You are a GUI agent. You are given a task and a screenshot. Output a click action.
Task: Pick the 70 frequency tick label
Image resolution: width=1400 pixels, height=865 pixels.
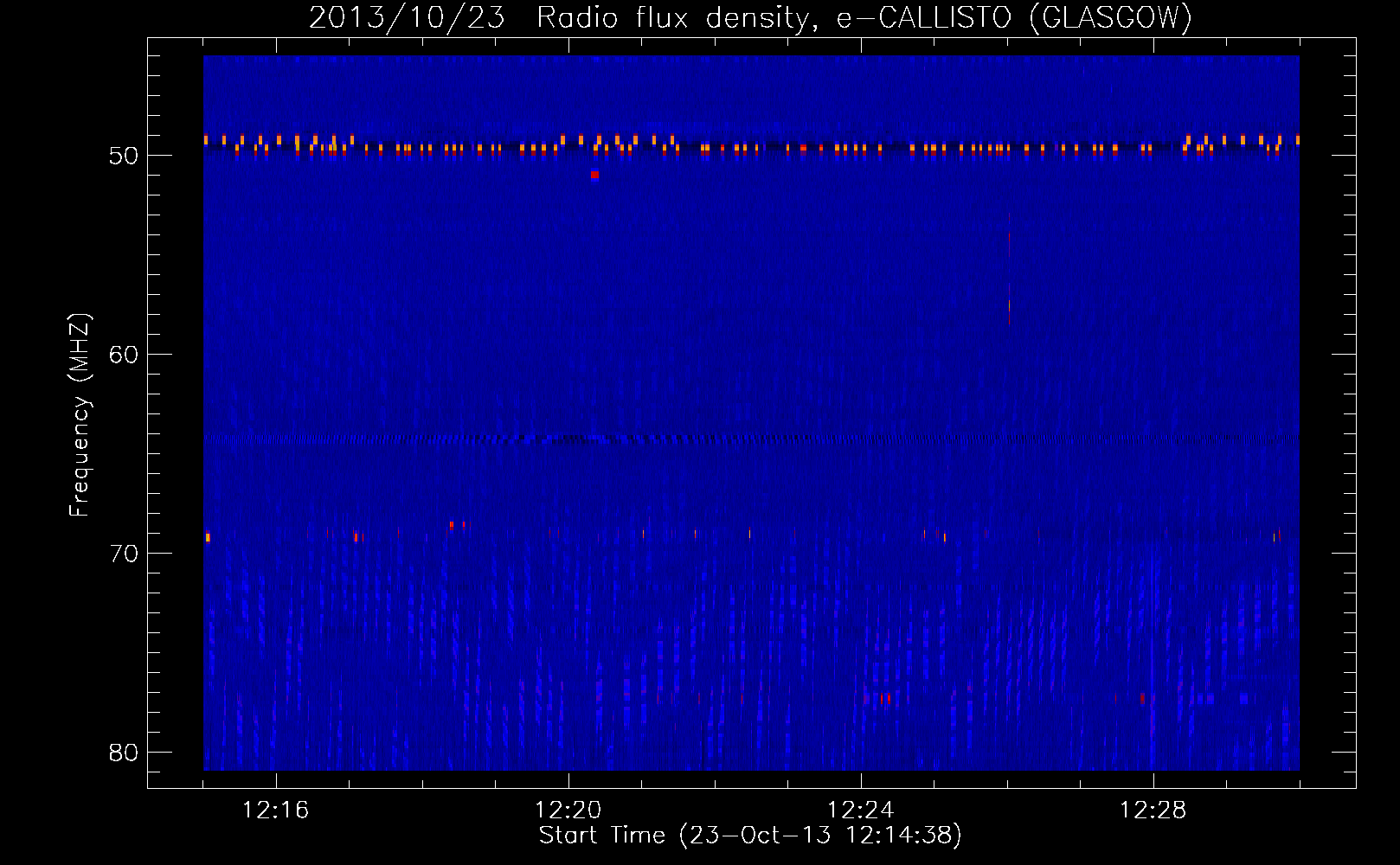pyautogui.click(x=124, y=554)
